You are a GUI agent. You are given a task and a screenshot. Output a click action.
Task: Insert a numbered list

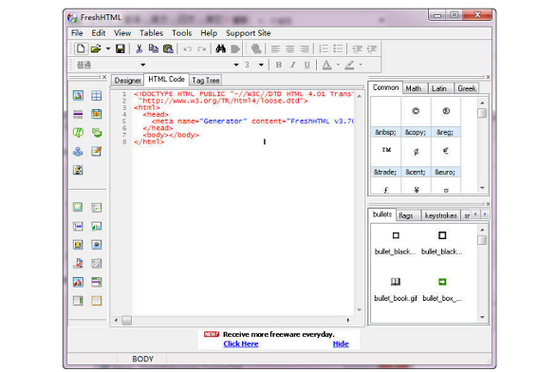324,49
